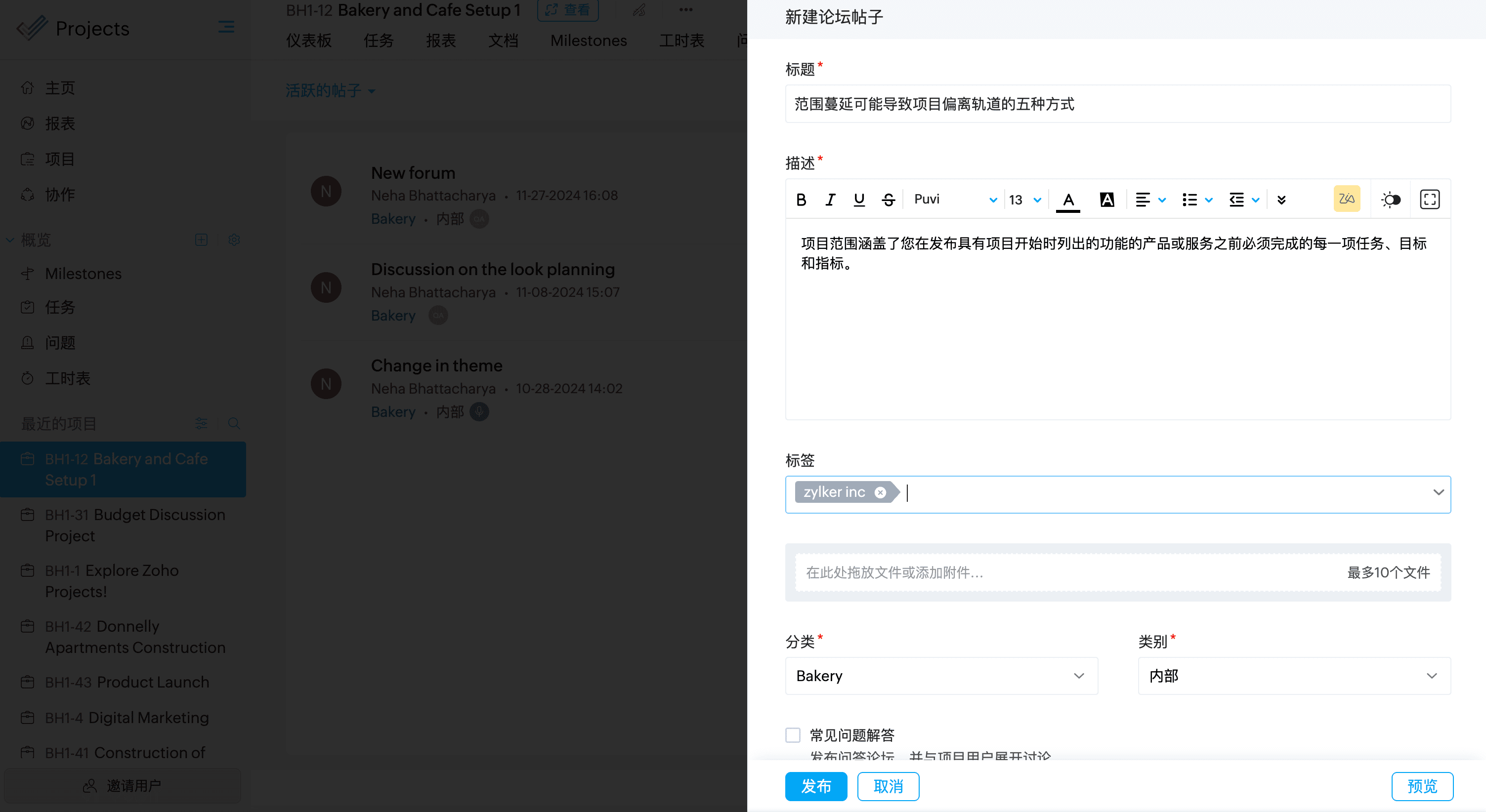Image resolution: width=1486 pixels, height=812 pixels.
Task: Open the 分类 Bakery dropdown
Action: pyautogui.click(x=941, y=675)
